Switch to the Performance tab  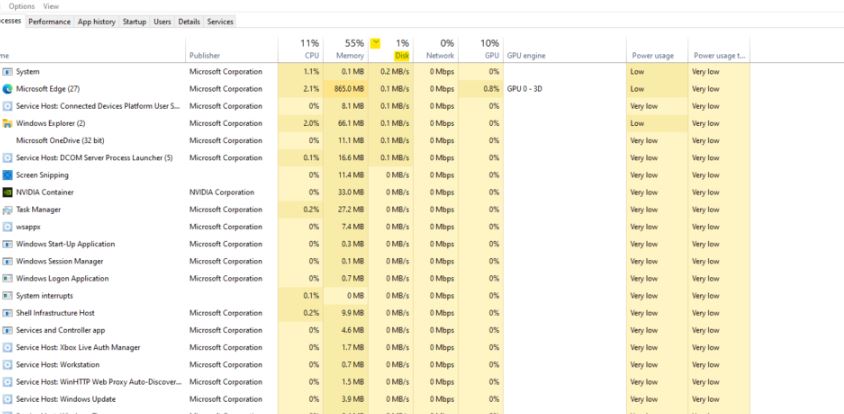pyautogui.click(x=50, y=22)
